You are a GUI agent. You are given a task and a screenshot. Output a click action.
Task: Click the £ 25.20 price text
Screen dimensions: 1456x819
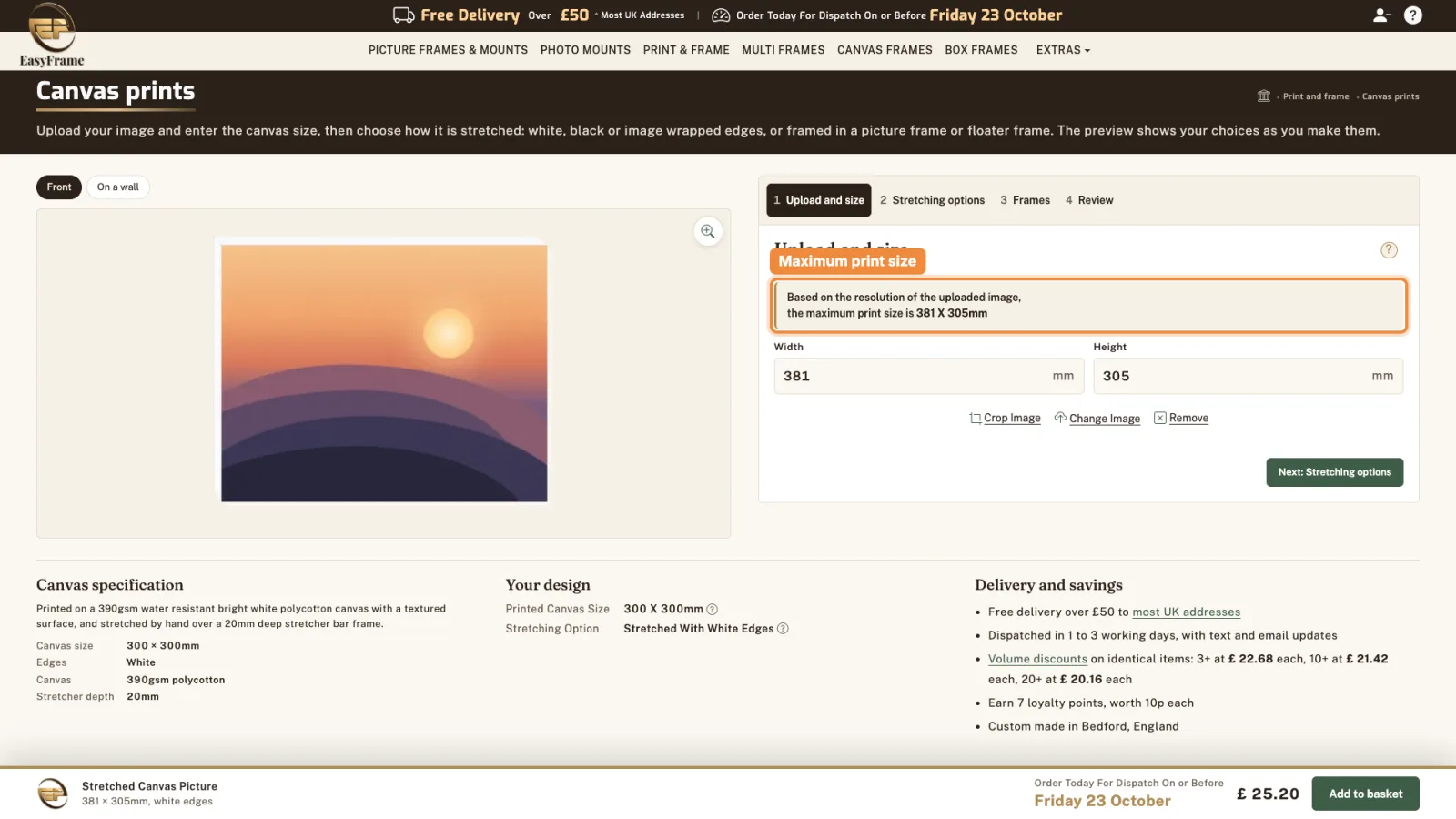(1268, 794)
